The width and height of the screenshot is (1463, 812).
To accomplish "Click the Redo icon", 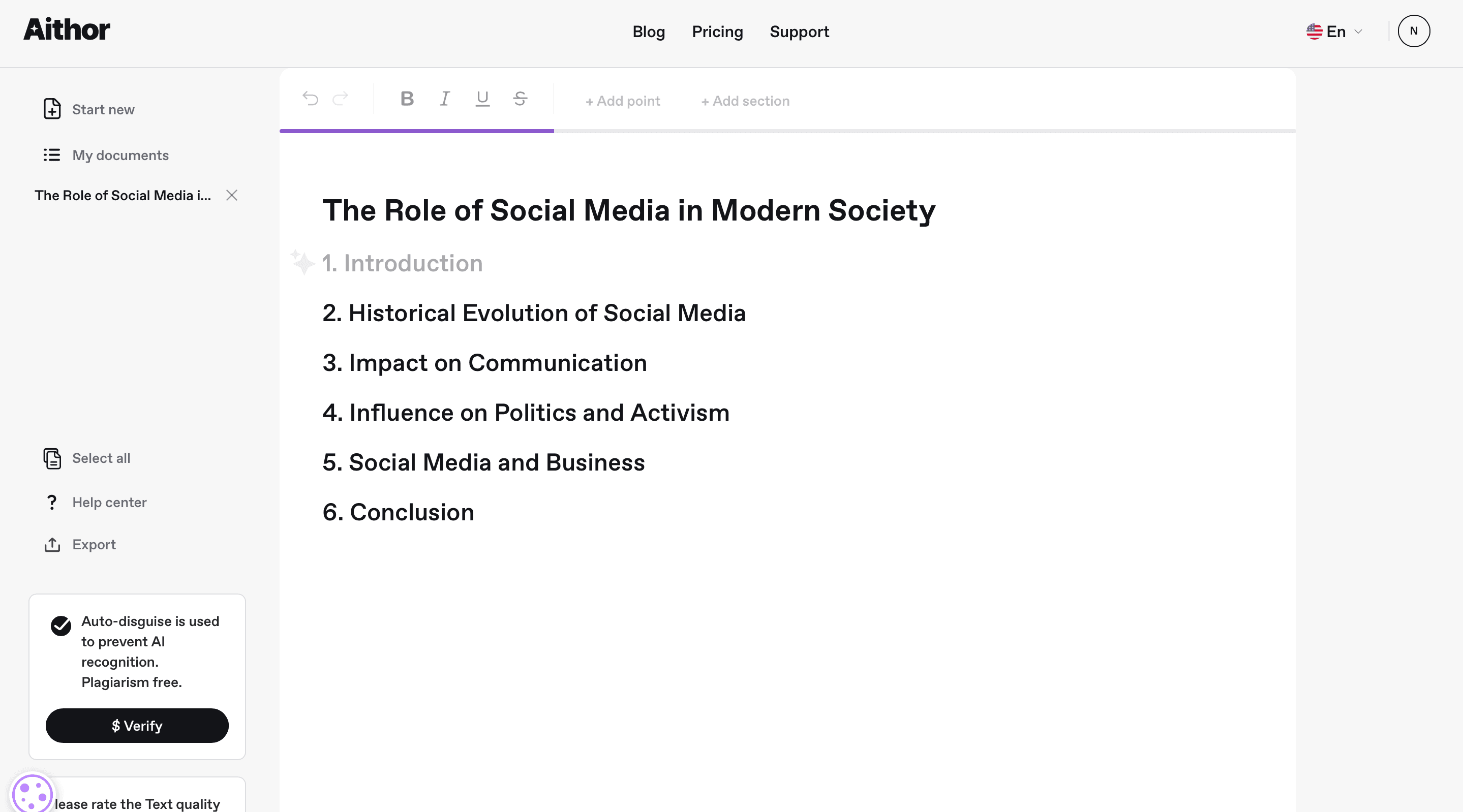I will [x=340, y=98].
